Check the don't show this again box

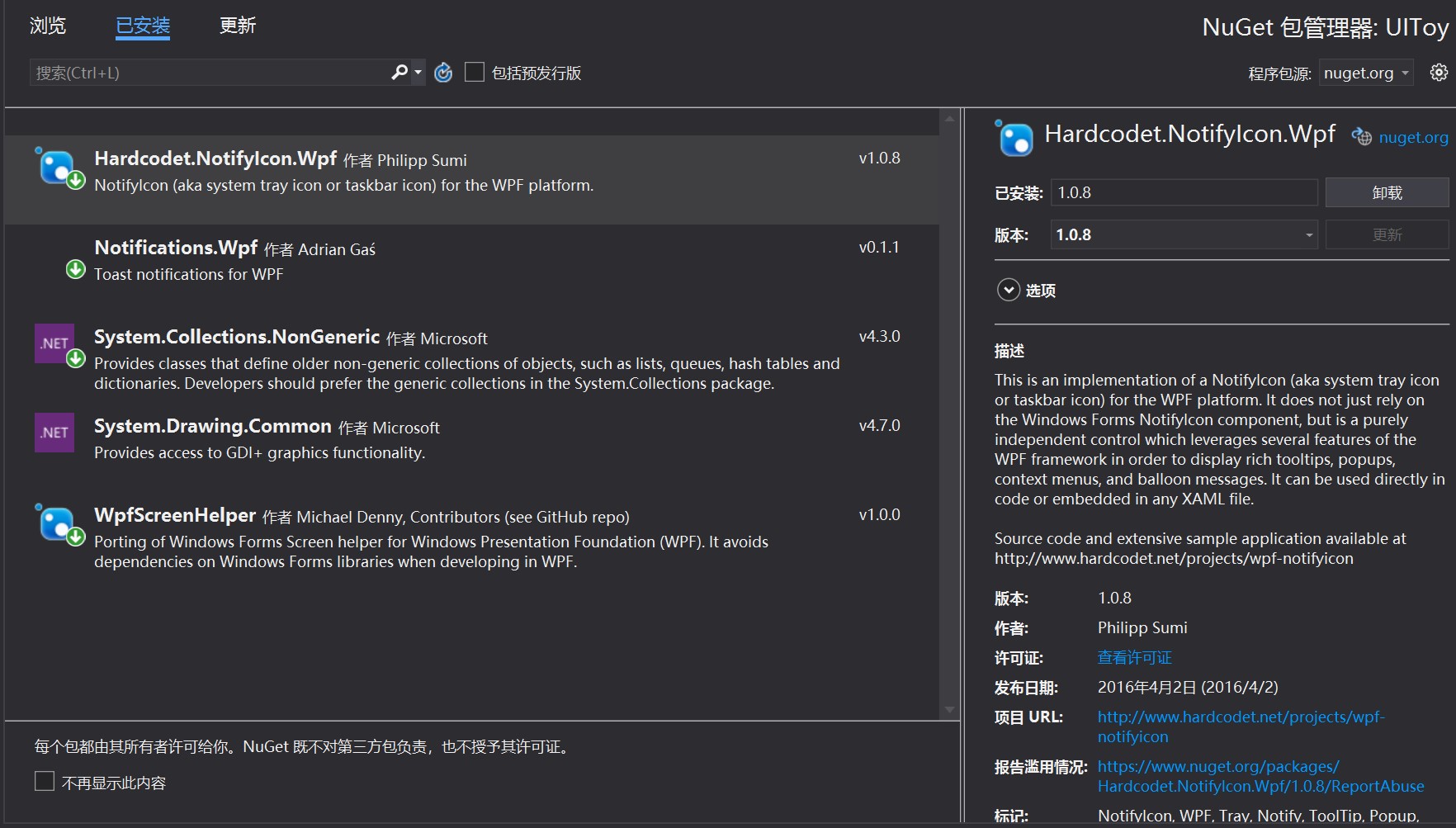click(x=45, y=781)
